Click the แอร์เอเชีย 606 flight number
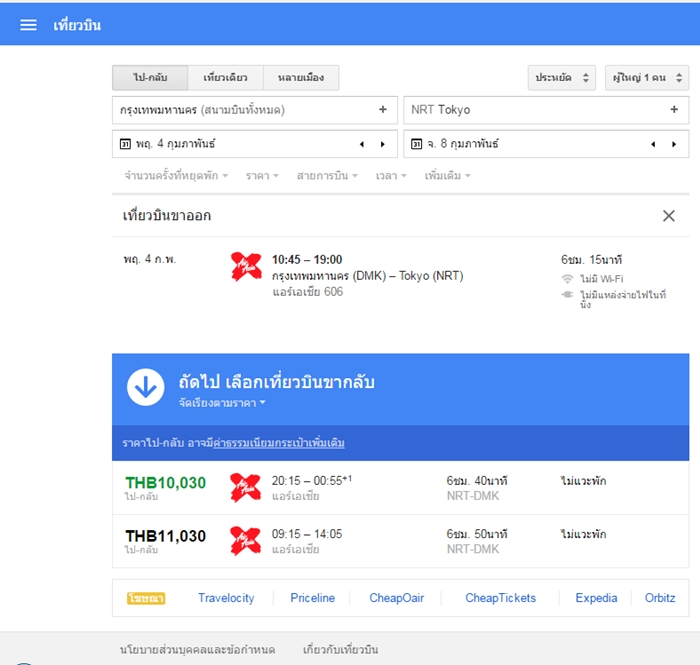The image size is (700, 665). [x=308, y=292]
